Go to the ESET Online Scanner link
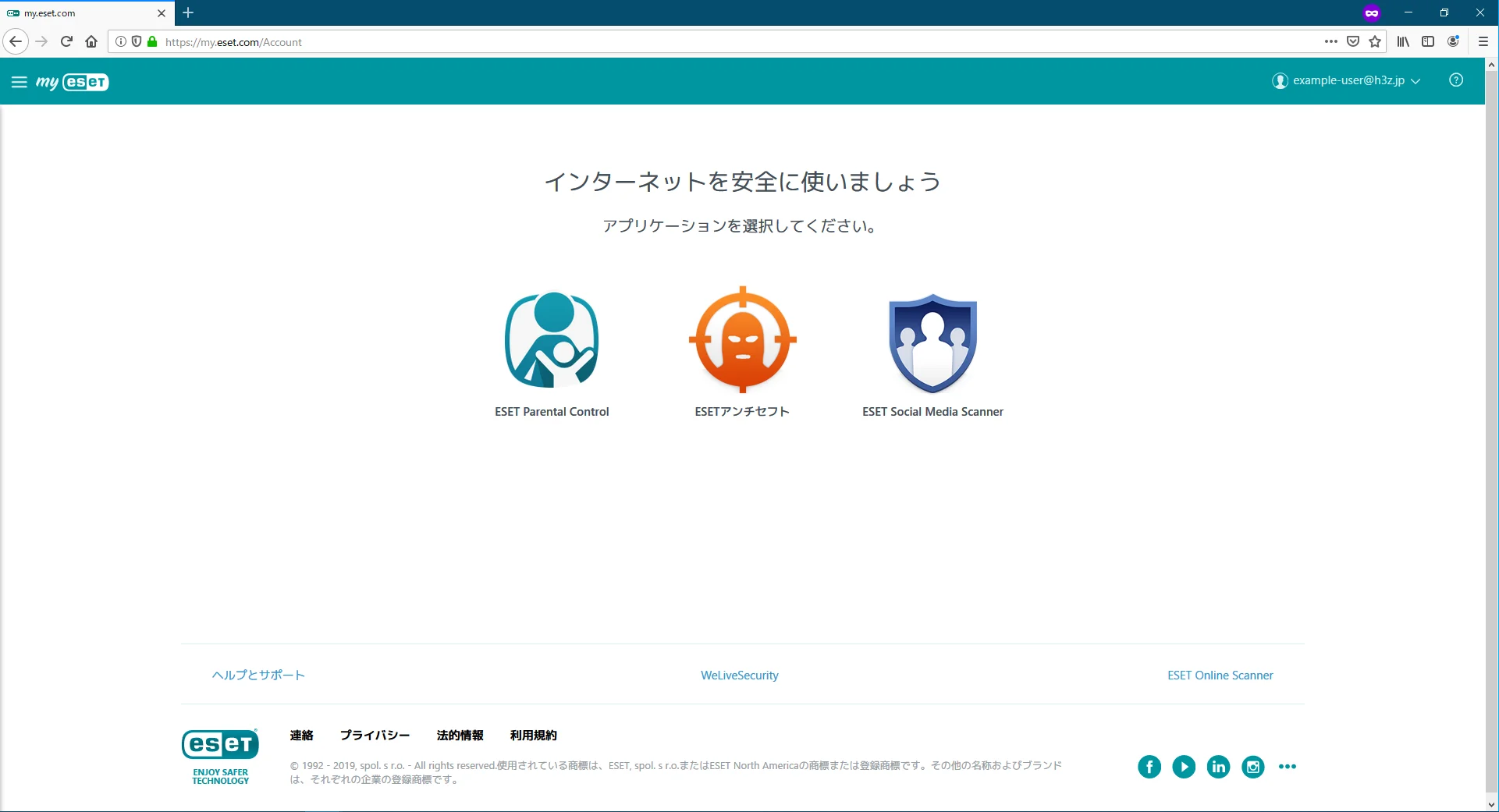Image resolution: width=1499 pixels, height=812 pixels. tap(1220, 675)
